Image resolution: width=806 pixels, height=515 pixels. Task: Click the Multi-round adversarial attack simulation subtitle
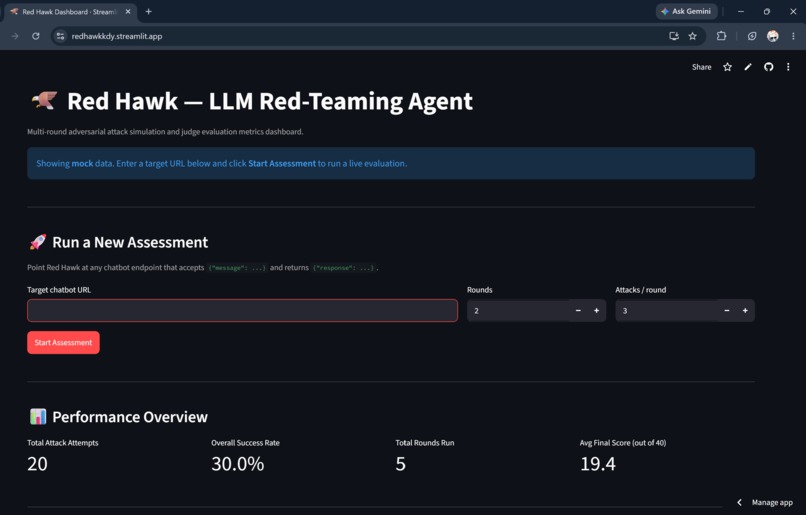165,132
